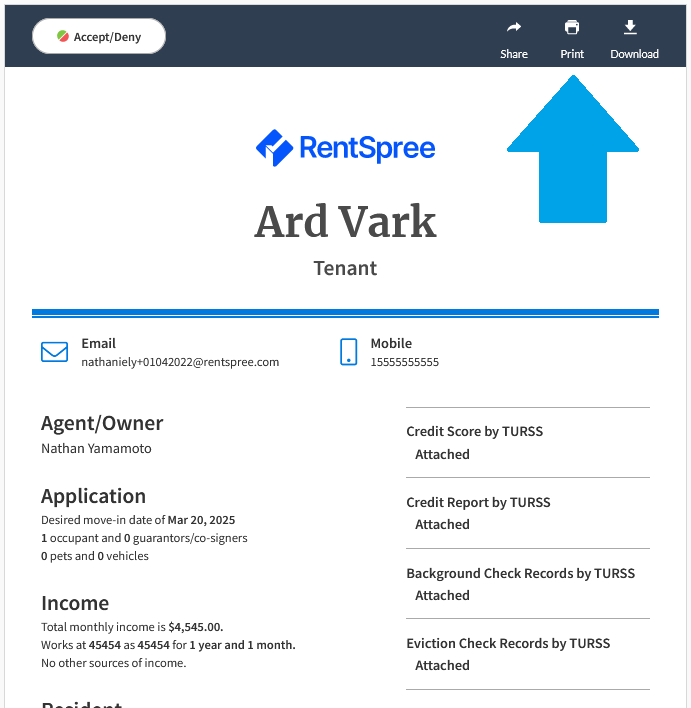Select the mobile number 15555555555

pos(405,362)
